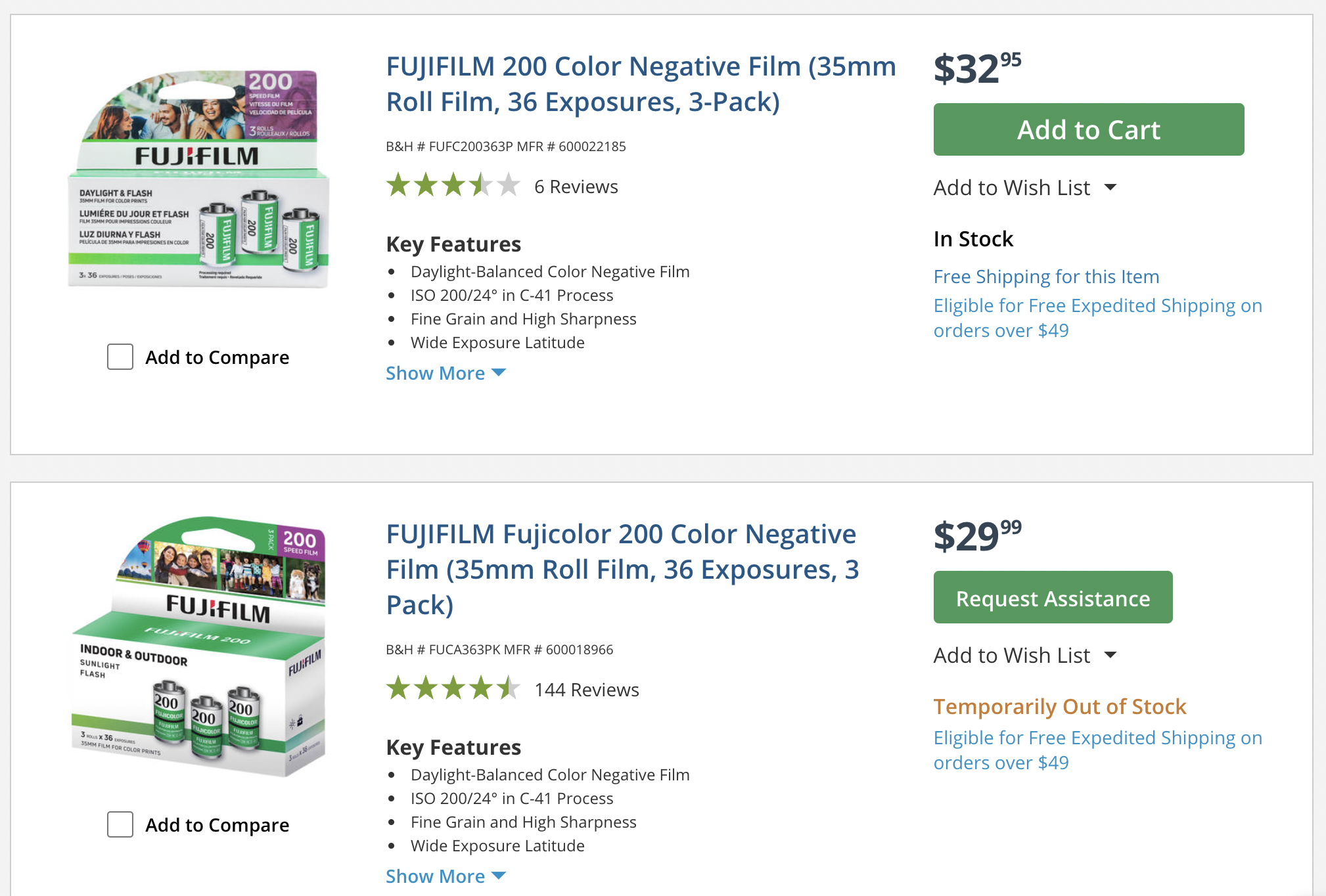Open FUJIFILM 200 Color Negative Film title link

[640, 84]
